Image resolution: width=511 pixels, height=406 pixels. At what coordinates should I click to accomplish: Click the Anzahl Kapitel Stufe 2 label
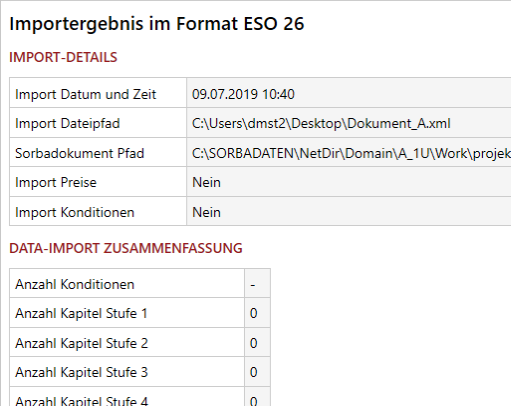coord(81,343)
